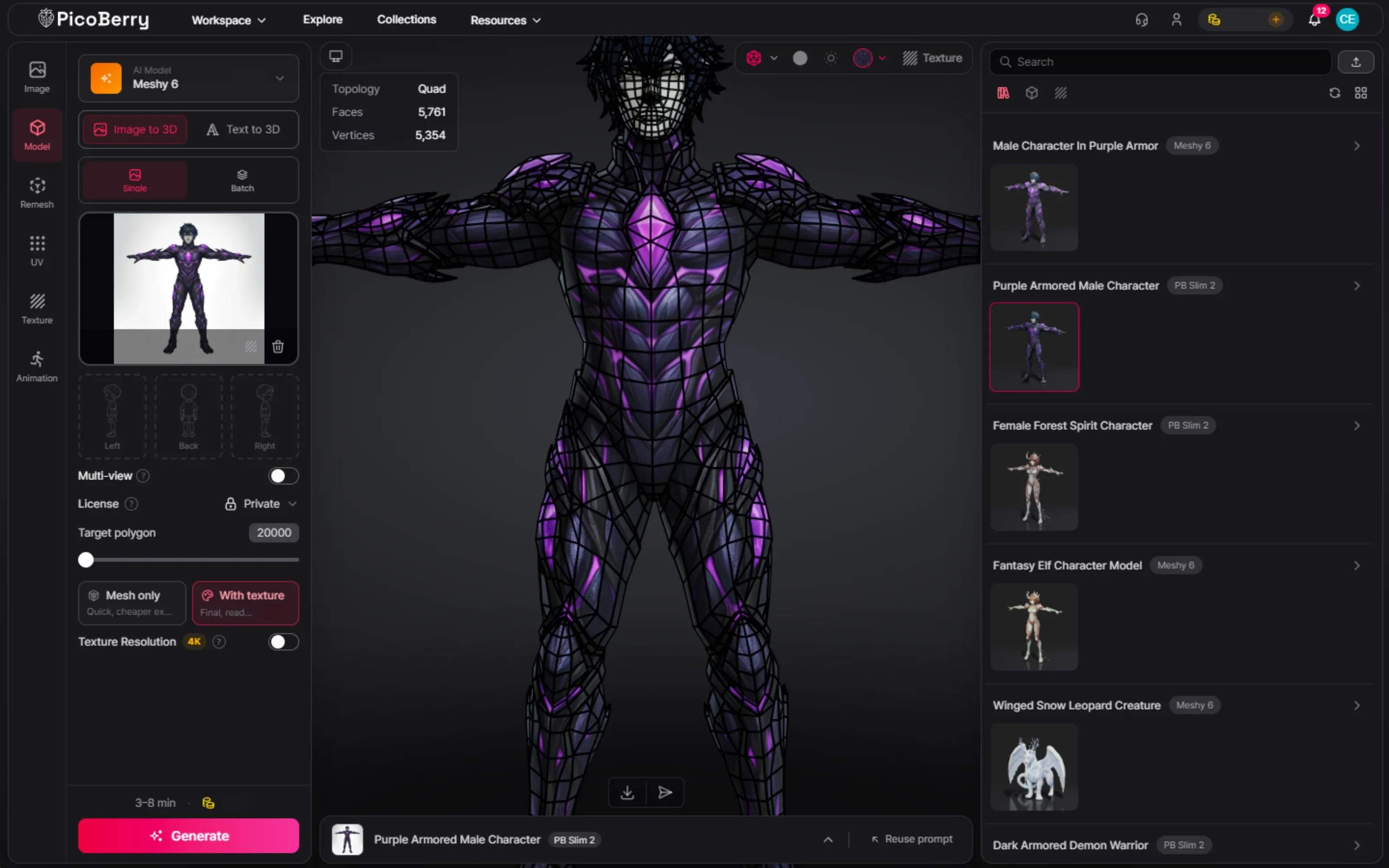Image resolution: width=1389 pixels, height=868 pixels.
Task: Toggle Texture Resolution 4K switch
Action: [x=283, y=642]
